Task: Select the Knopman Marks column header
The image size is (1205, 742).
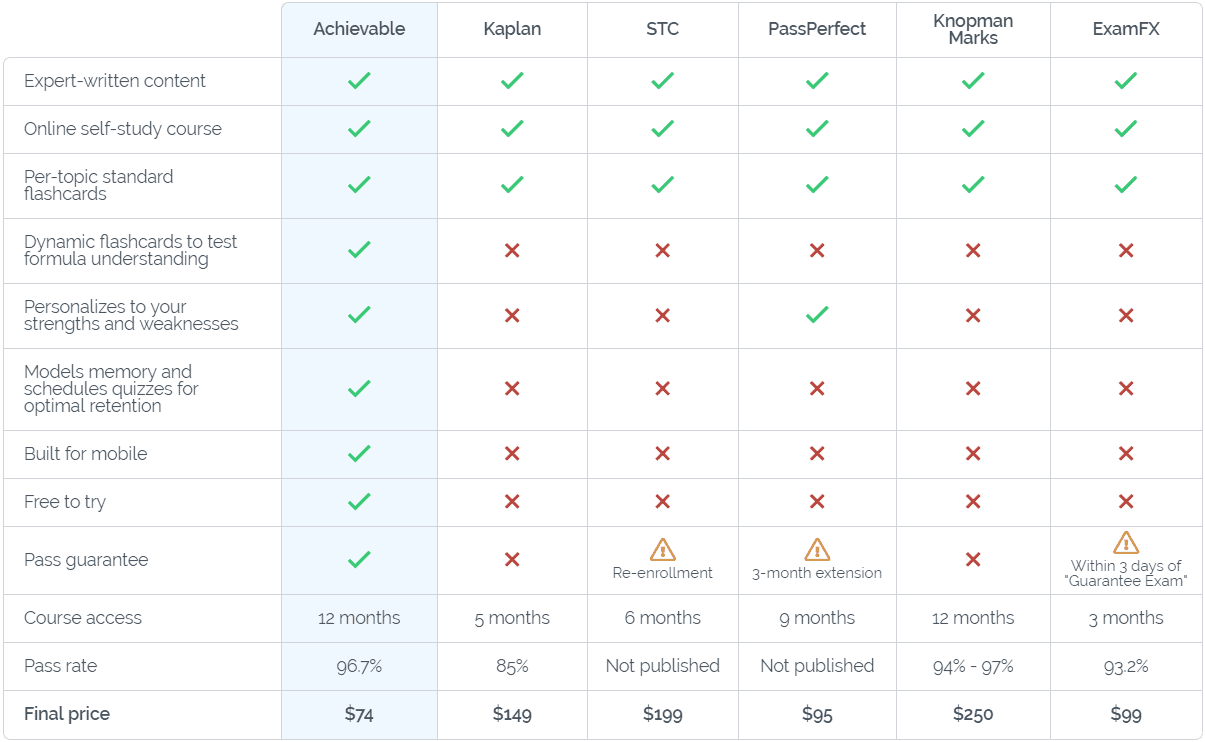Action: (973, 30)
